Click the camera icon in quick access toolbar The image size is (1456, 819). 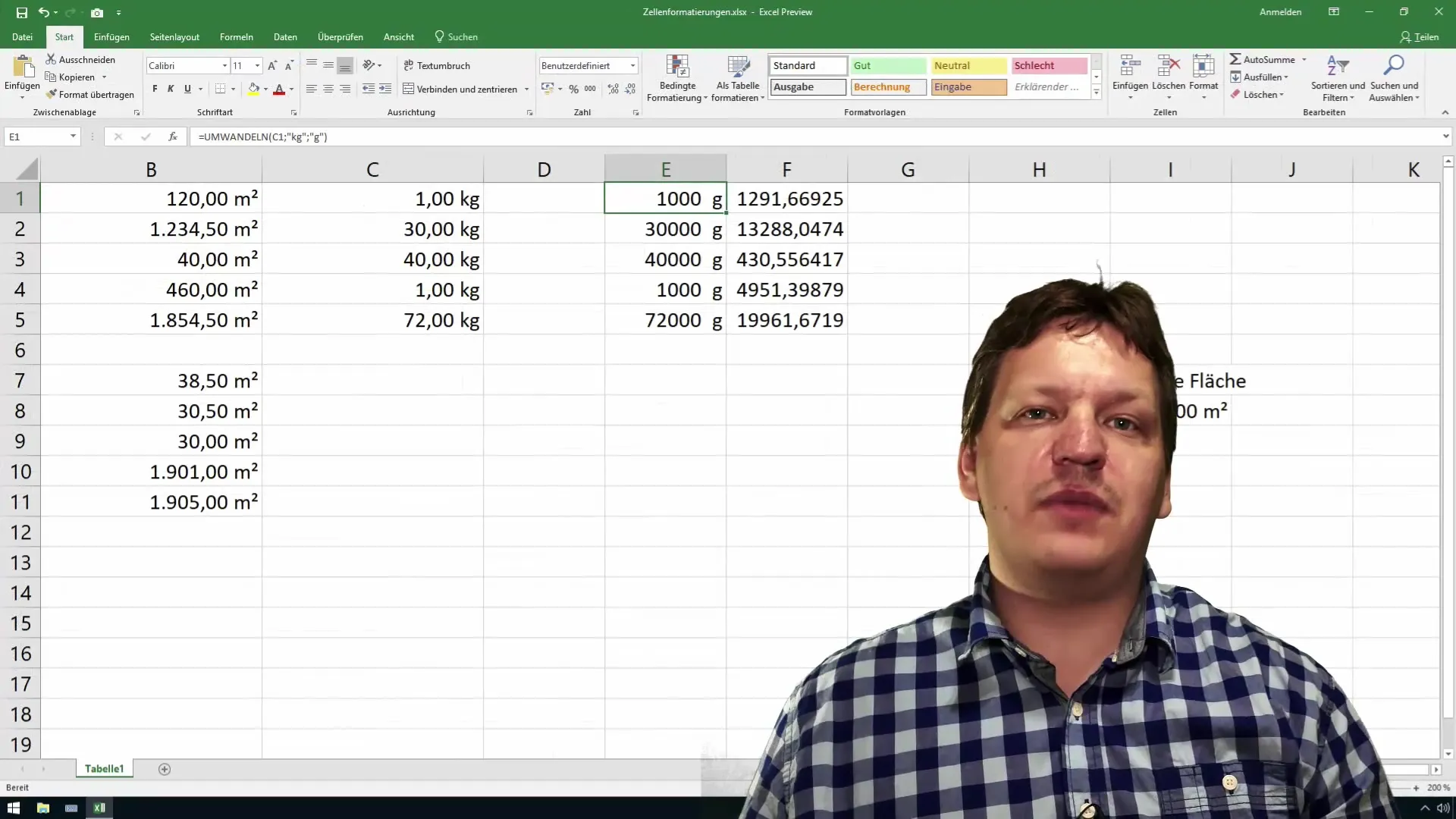(x=97, y=12)
